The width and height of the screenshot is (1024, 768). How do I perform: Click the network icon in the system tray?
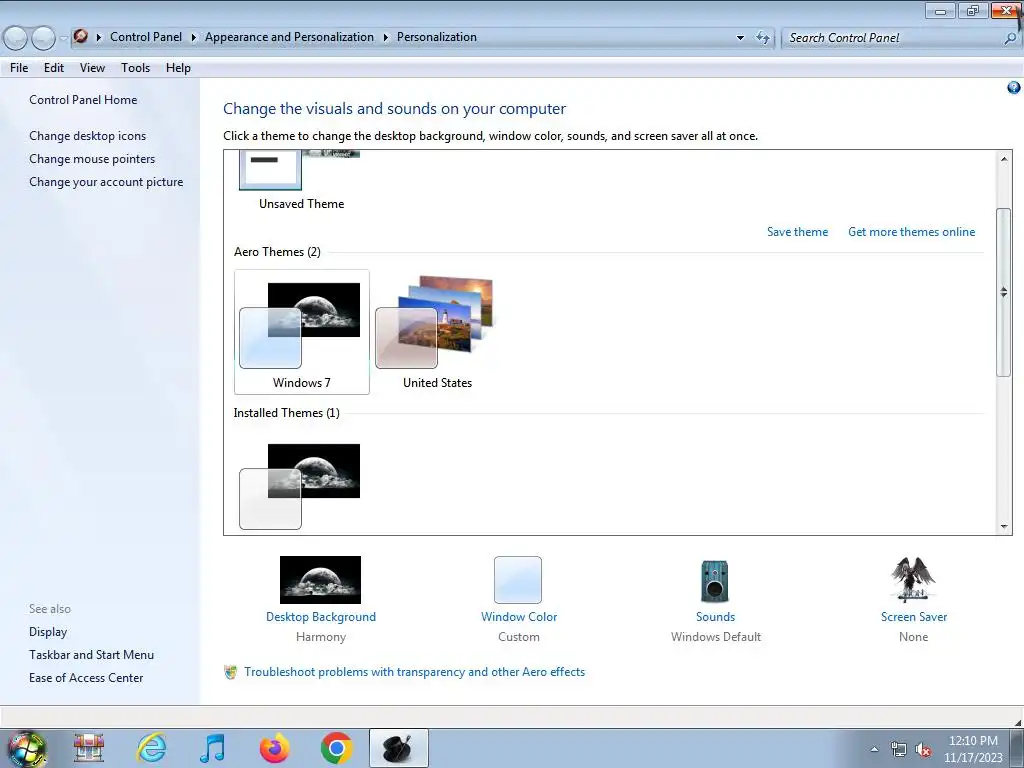click(x=899, y=749)
